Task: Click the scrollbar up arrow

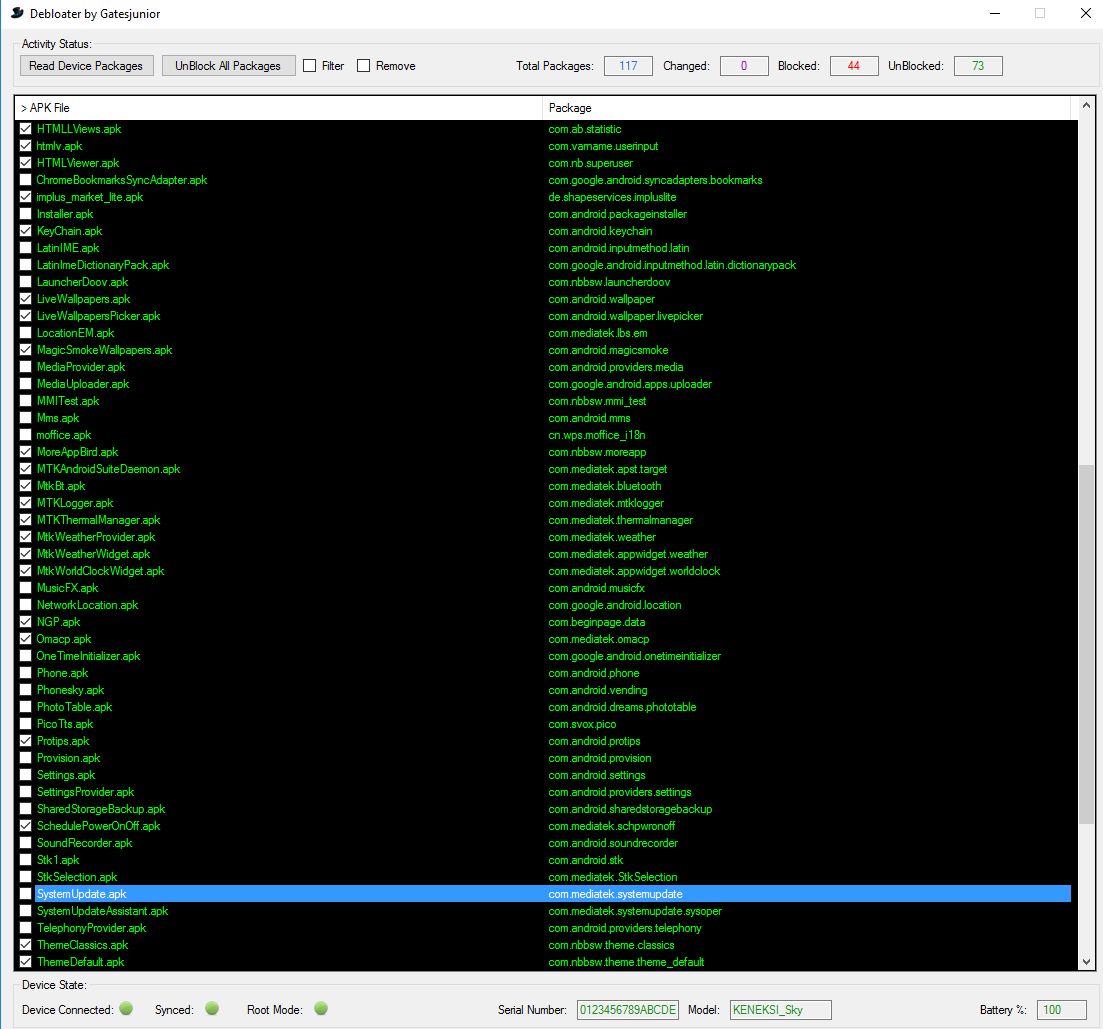Action: [x=1086, y=106]
